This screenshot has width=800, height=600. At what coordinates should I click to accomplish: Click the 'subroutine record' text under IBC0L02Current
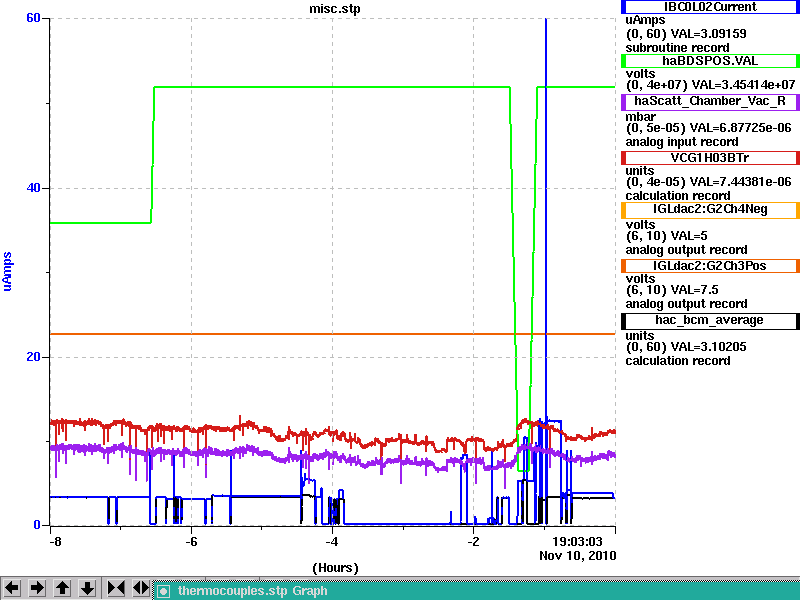point(678,48)
